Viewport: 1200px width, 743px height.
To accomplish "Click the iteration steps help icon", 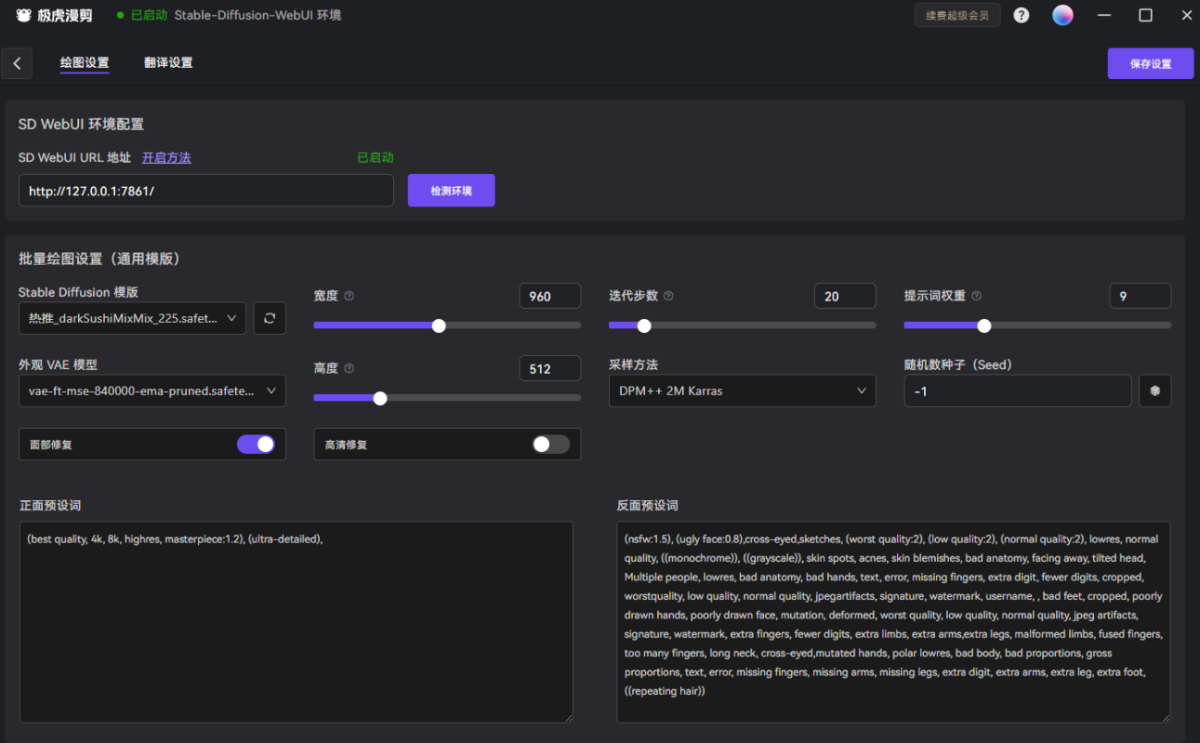I will 668,296.
